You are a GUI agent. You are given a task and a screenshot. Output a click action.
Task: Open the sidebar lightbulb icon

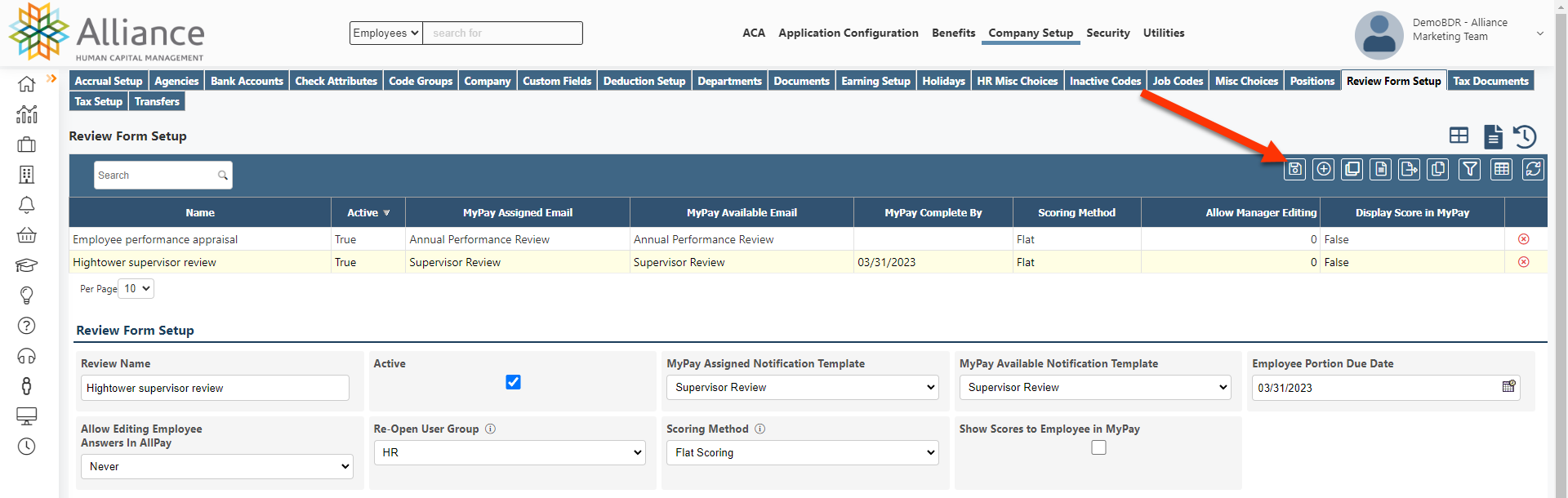point(27,296)
